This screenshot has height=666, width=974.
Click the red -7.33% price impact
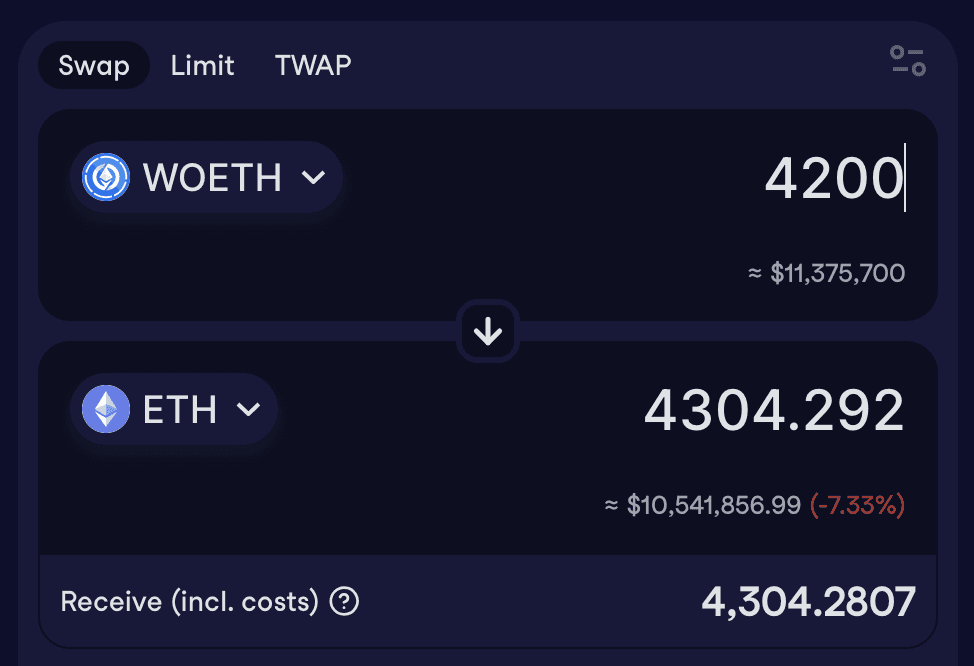pyautogui.click(x=857, y=506)
